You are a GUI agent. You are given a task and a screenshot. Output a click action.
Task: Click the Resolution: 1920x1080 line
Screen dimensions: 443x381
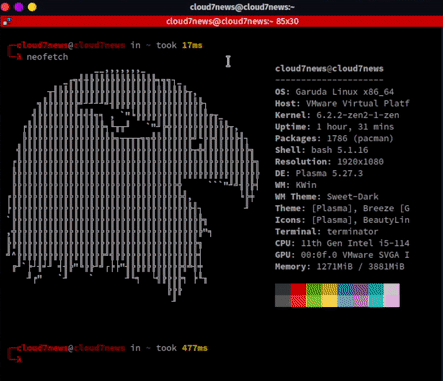pyautogui.click(x=329, y=162)
